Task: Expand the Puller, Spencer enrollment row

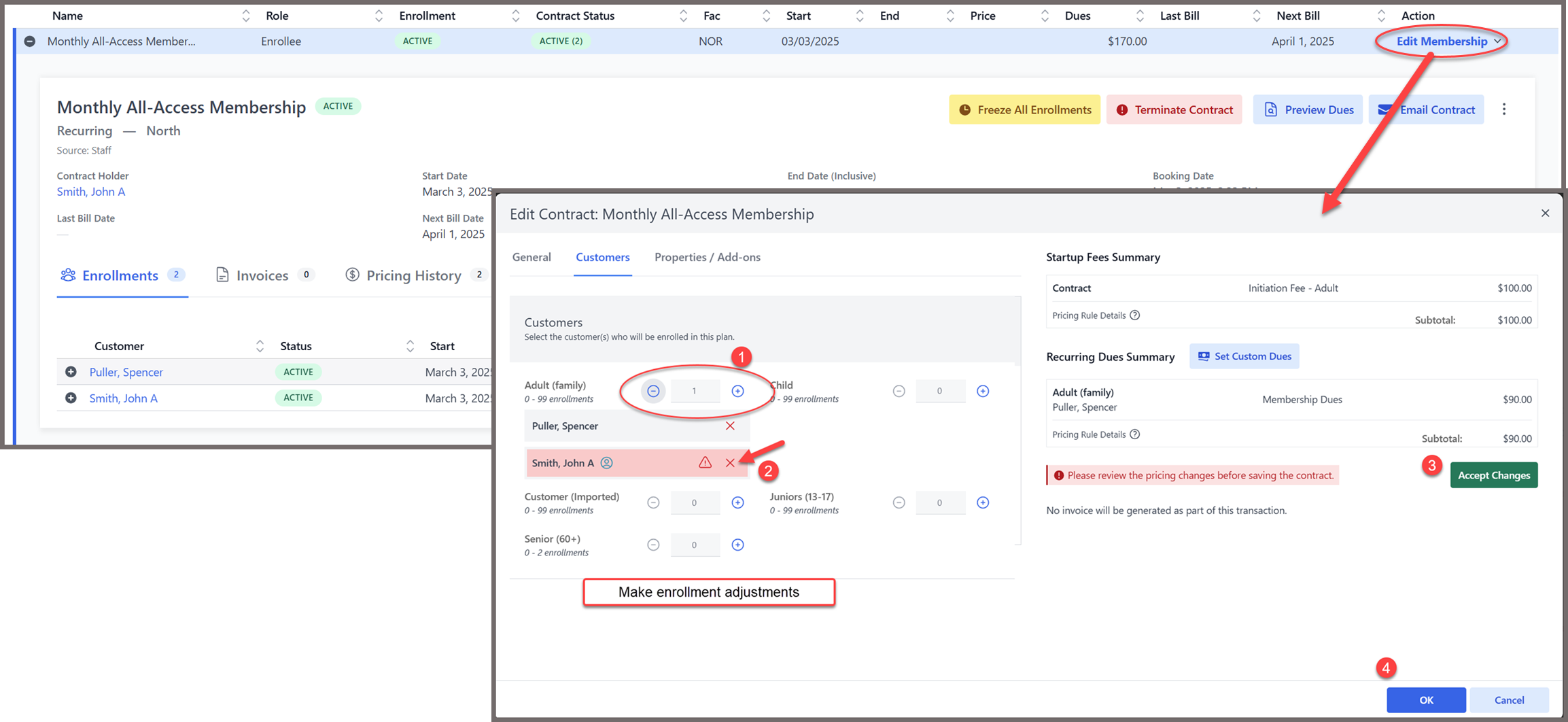Action: pyautogui.click(x=71, y=372)
